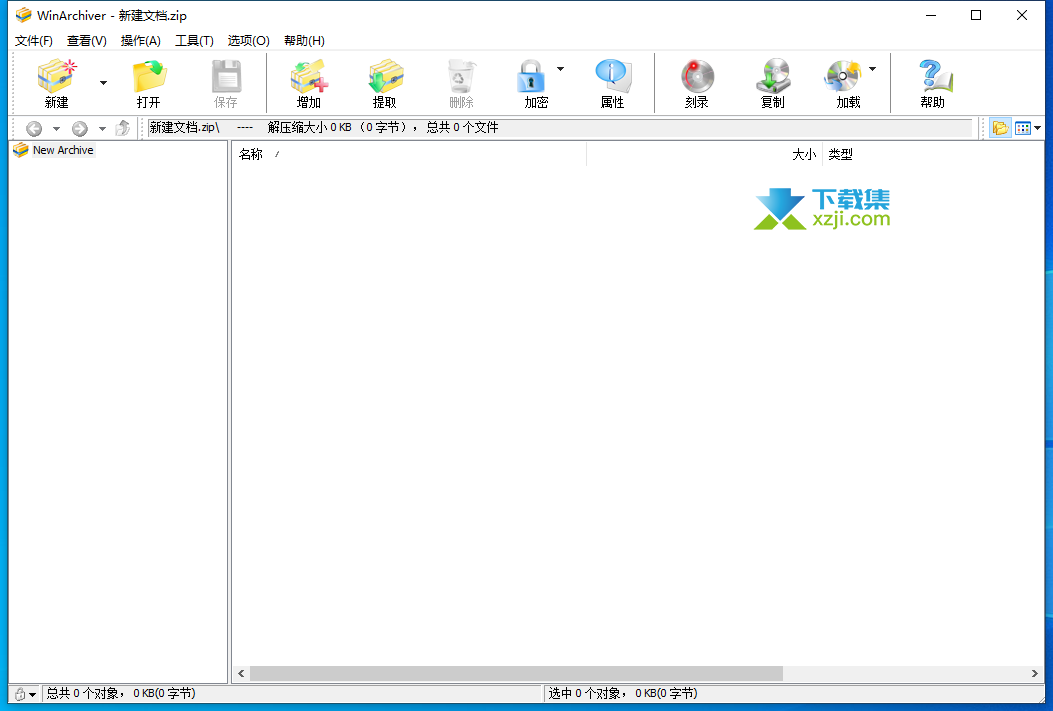Open the dropdown arrow beside 新建
This screenshot has width=1053, height=711.
coord(103,83)
